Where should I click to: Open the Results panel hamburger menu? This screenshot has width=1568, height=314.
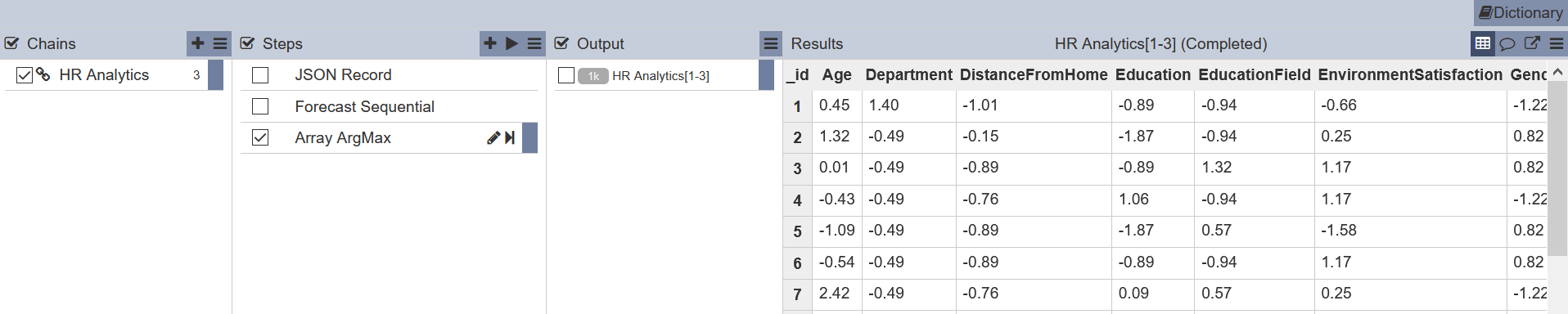coord(1557,43)
